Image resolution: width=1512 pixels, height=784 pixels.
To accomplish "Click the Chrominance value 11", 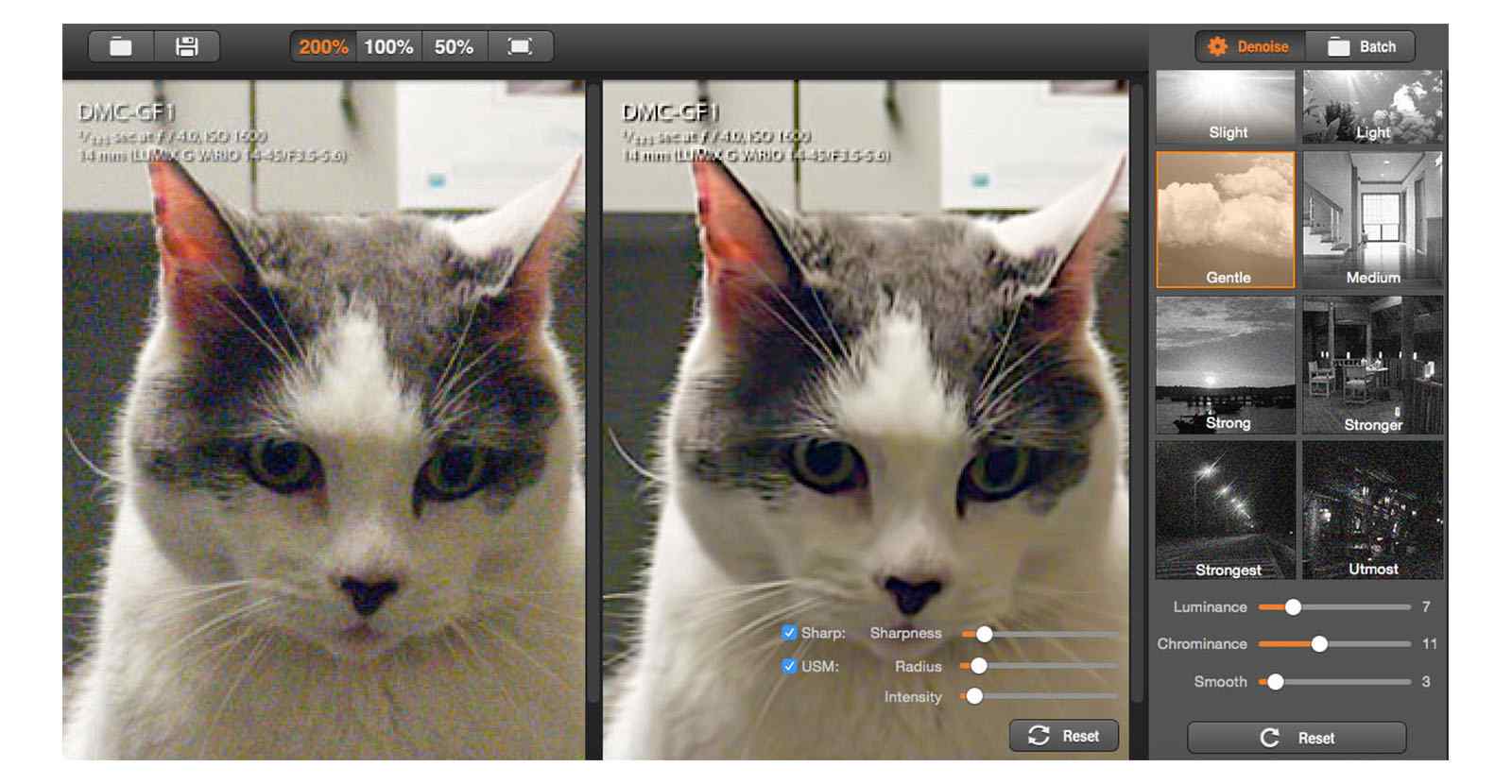I will (1430, 644).
